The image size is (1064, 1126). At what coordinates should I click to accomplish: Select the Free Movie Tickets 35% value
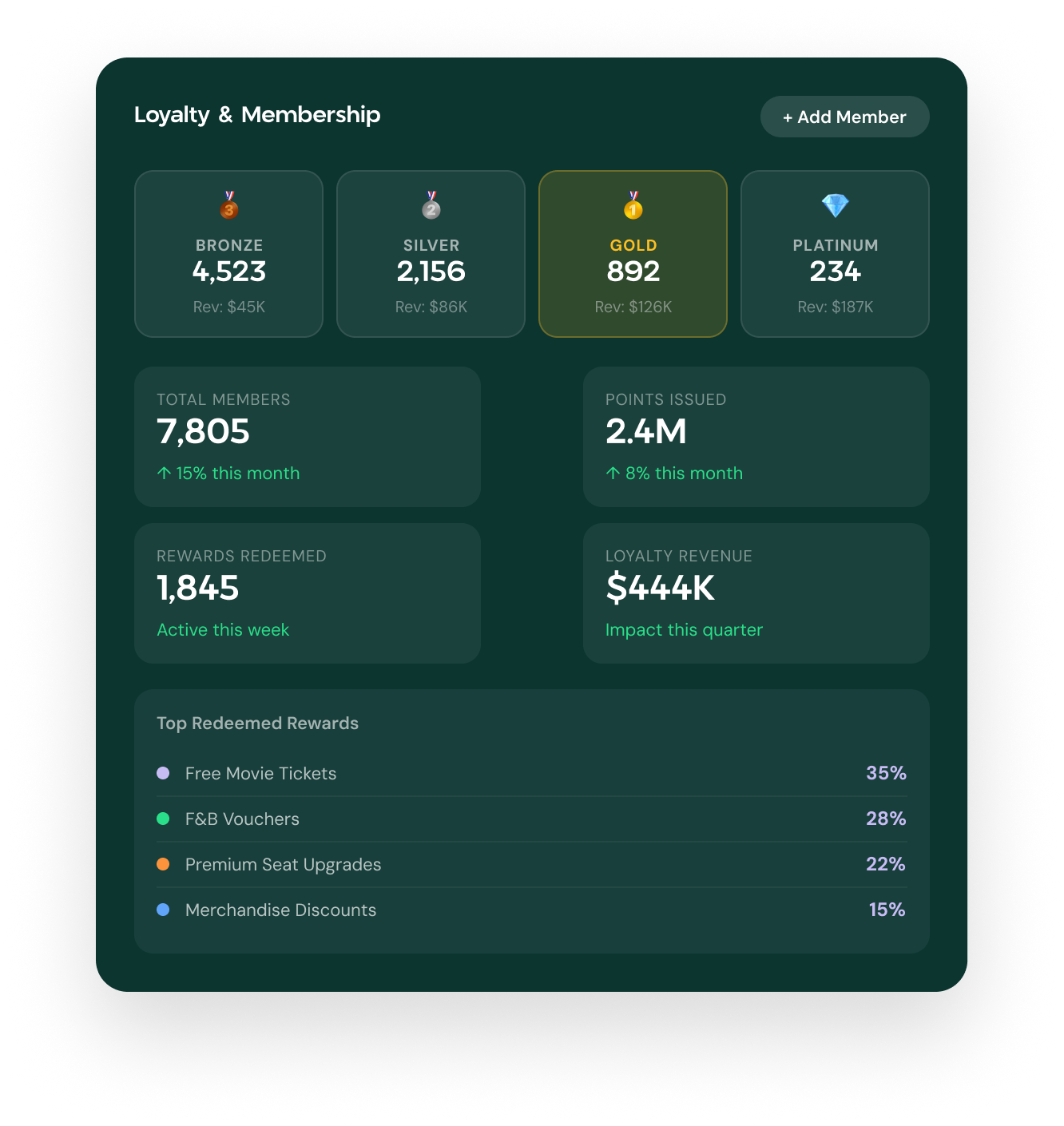pos(886,773)
